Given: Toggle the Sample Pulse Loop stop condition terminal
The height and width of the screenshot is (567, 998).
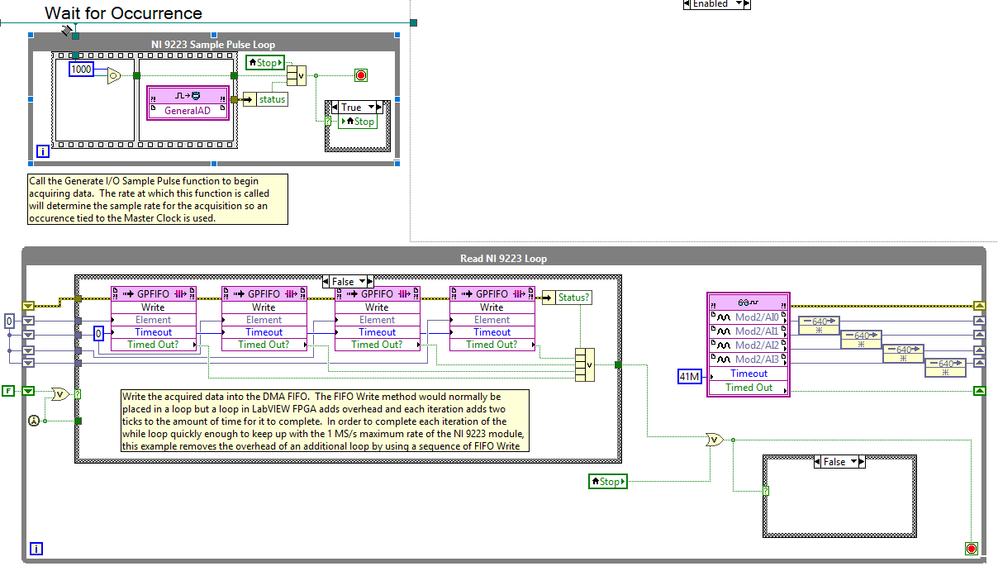Looking at the screenshot, I should (361, 76).
